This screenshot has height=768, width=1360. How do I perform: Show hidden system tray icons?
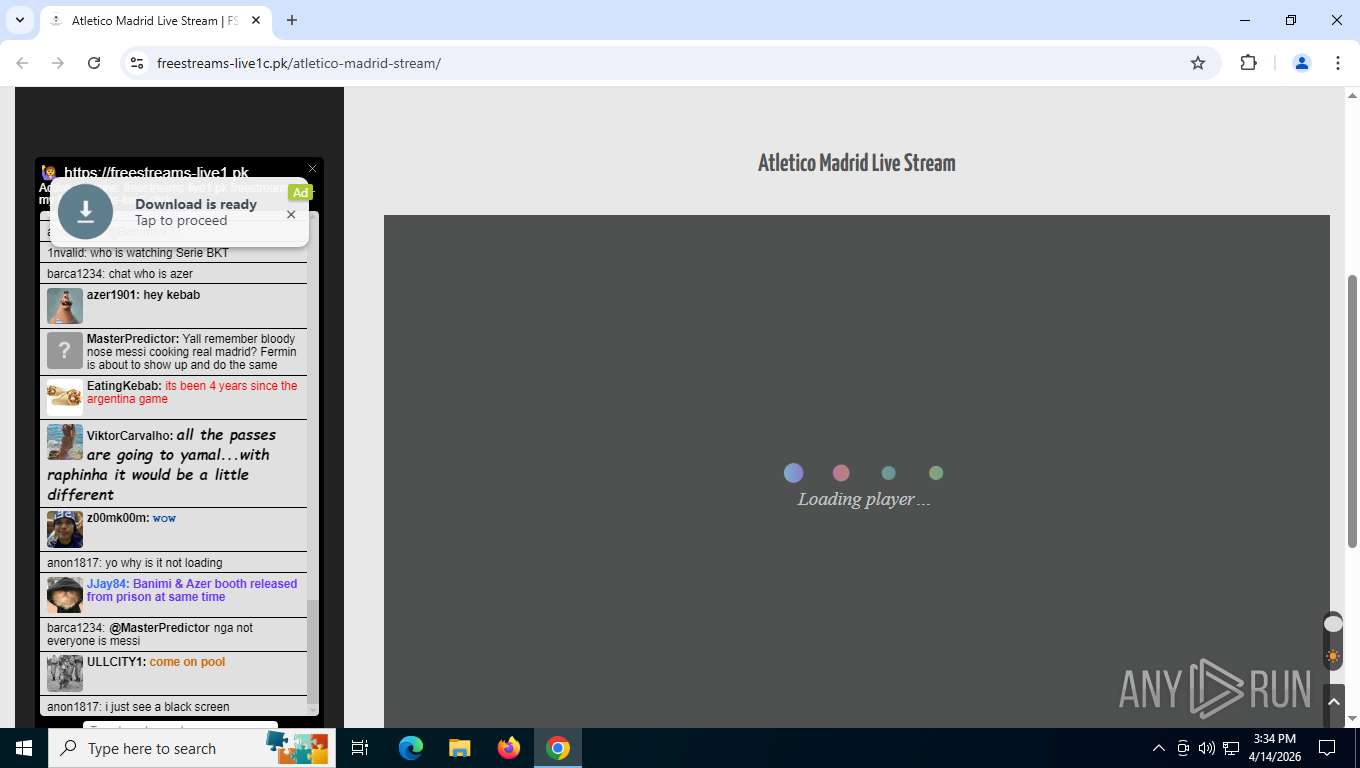coord(1159,748)
